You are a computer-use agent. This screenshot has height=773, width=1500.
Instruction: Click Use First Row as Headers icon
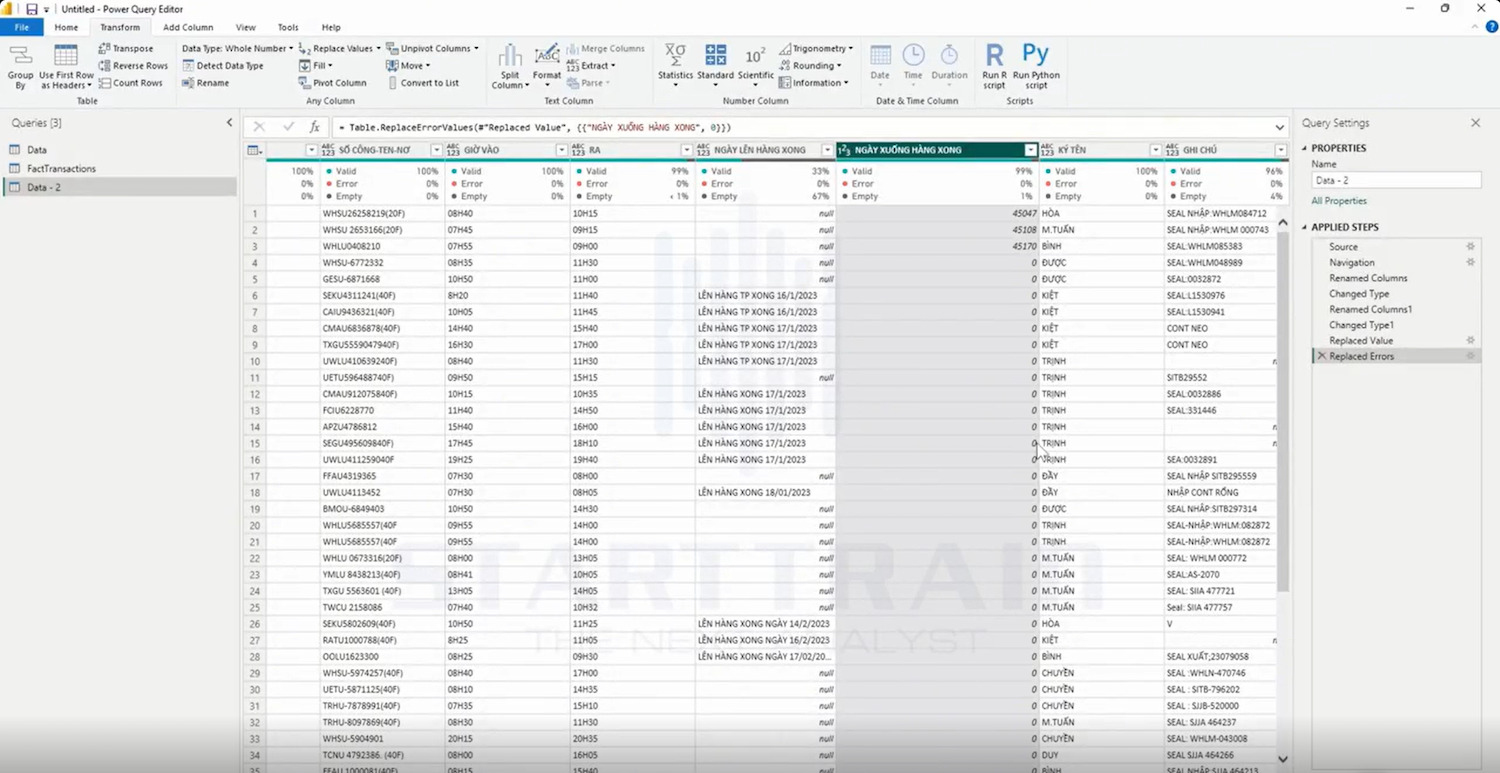(x=66, y=67)
